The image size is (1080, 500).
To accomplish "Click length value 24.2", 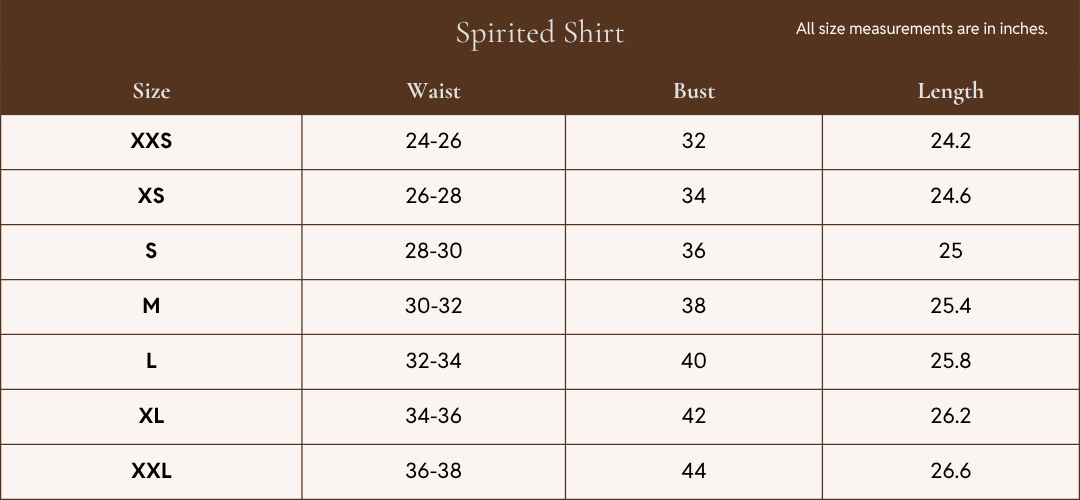I will [951, 141].
